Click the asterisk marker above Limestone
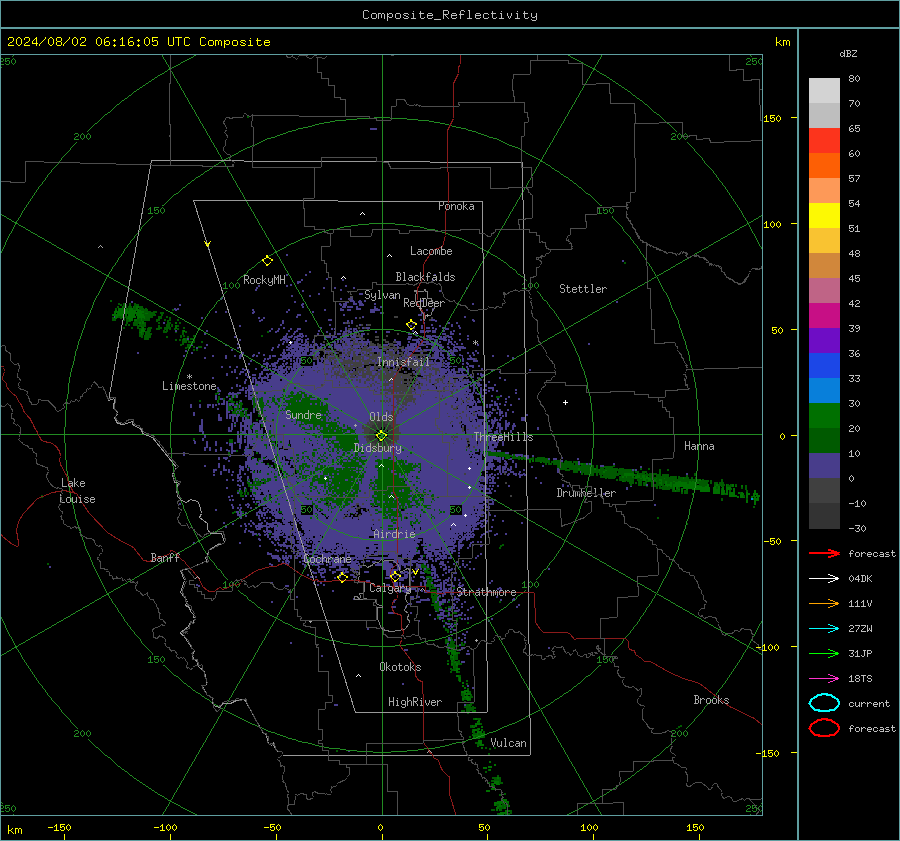This screenshot has width=900, height=841. (189, 377)
